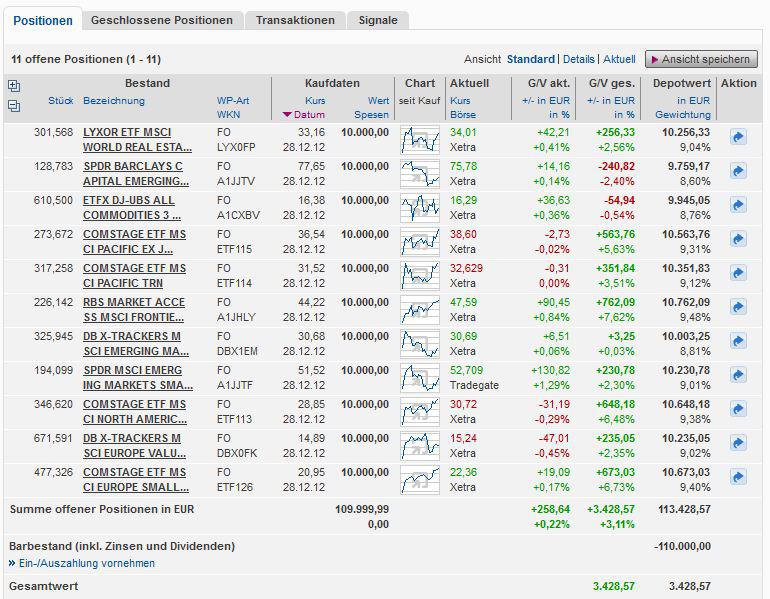Image resolution: width=770 pixels, height=599 pixels.
Task: Open action icon for LYXOR ETF MSCI row
Action: pos(738,137)
